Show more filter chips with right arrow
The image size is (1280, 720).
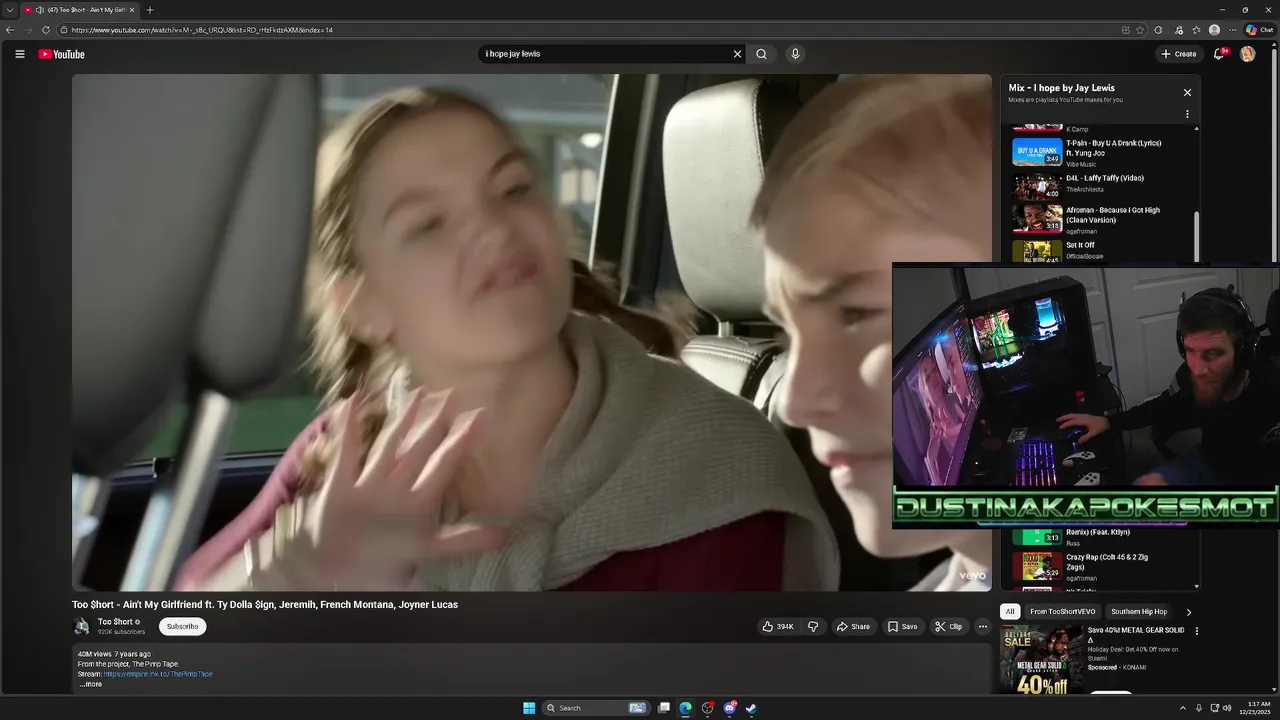1188,612
